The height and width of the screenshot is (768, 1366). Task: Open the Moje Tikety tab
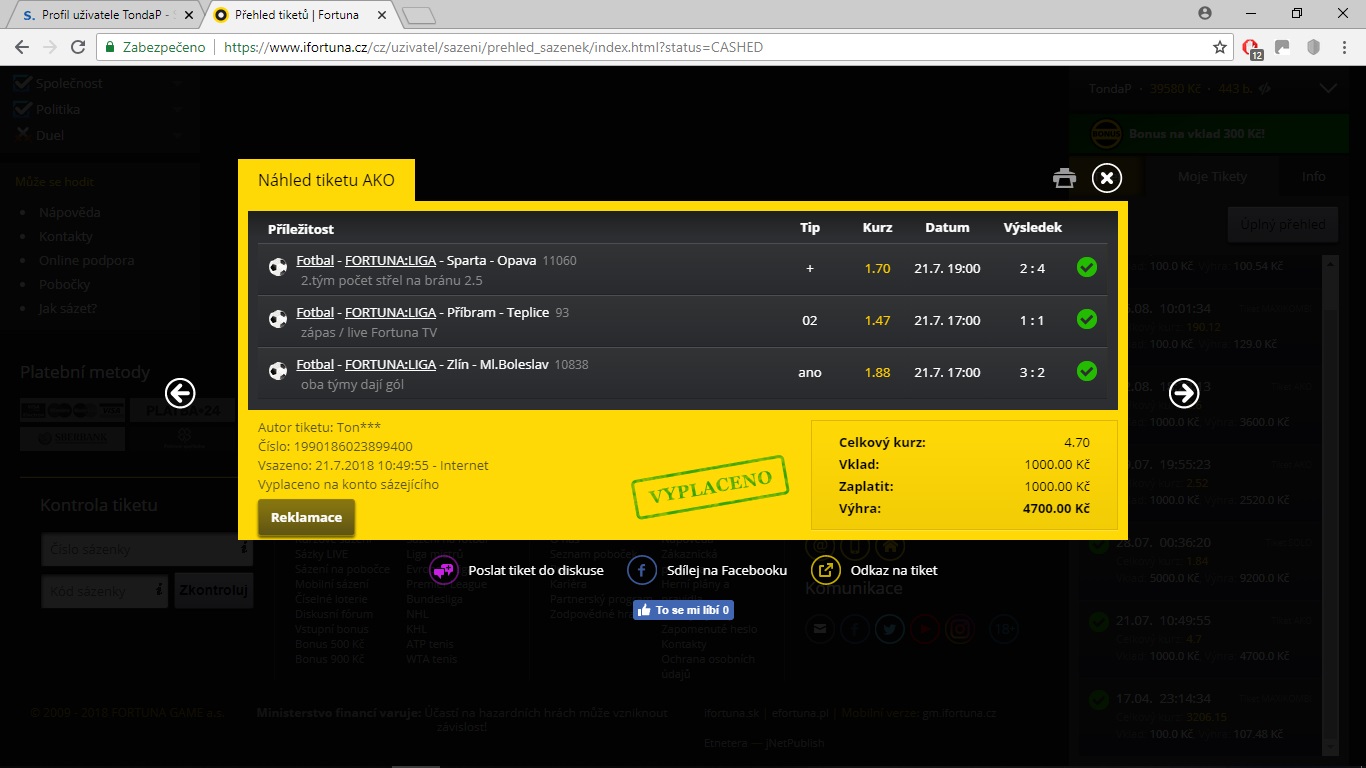[1212, 176]
